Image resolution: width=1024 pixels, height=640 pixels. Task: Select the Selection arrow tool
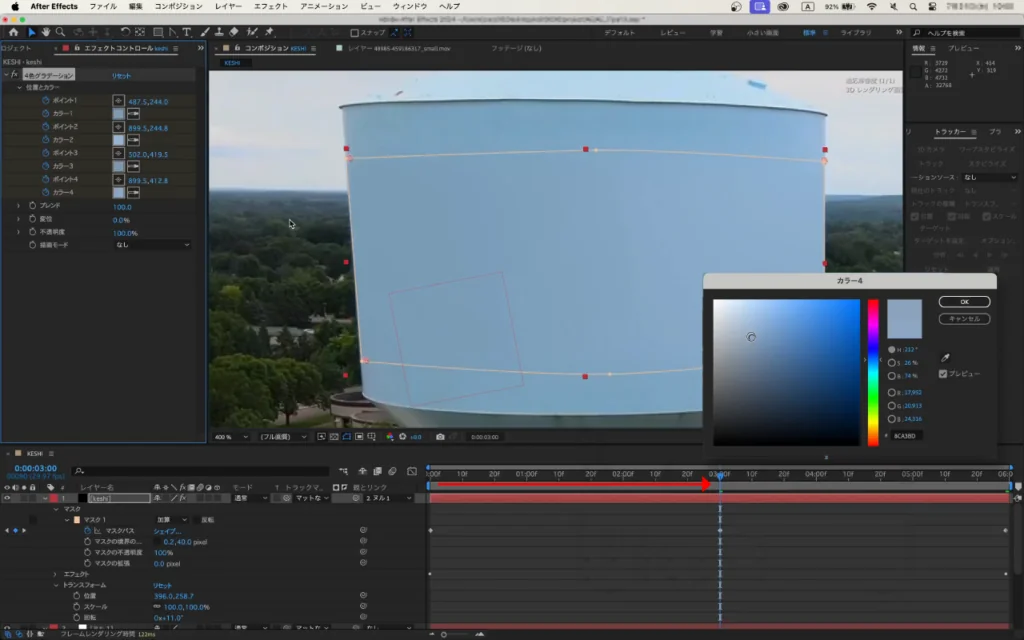(31, 32)
